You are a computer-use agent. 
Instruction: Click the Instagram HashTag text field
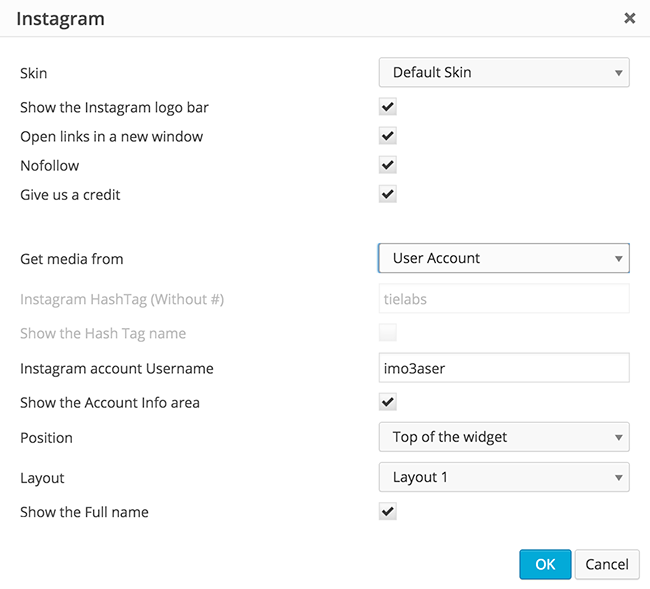503,299
